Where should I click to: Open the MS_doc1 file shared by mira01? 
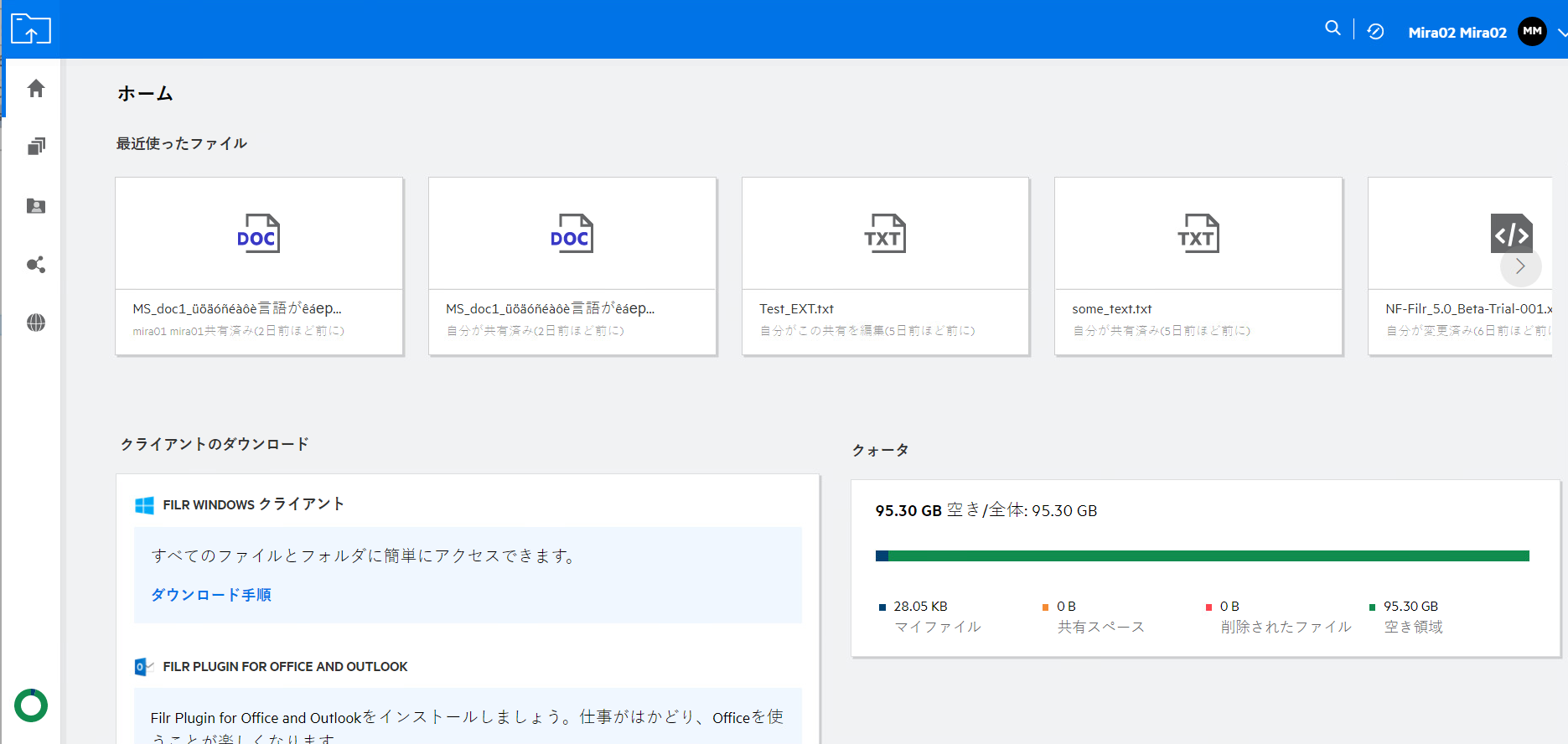click(x=259, y=266)
